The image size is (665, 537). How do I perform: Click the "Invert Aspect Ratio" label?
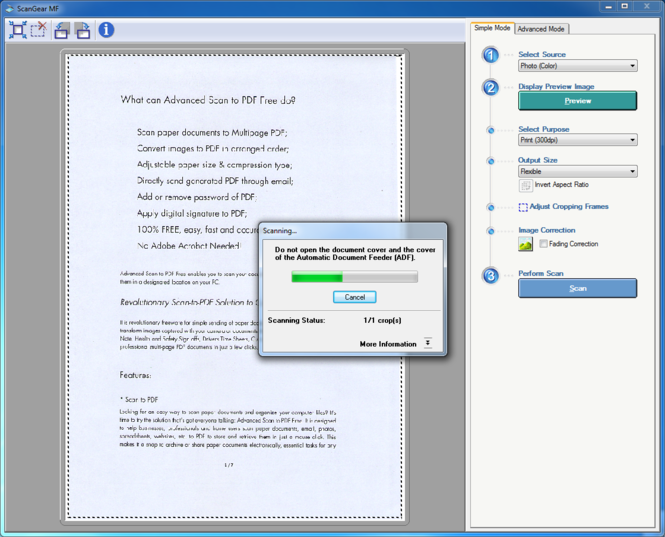tap(562, 185)
